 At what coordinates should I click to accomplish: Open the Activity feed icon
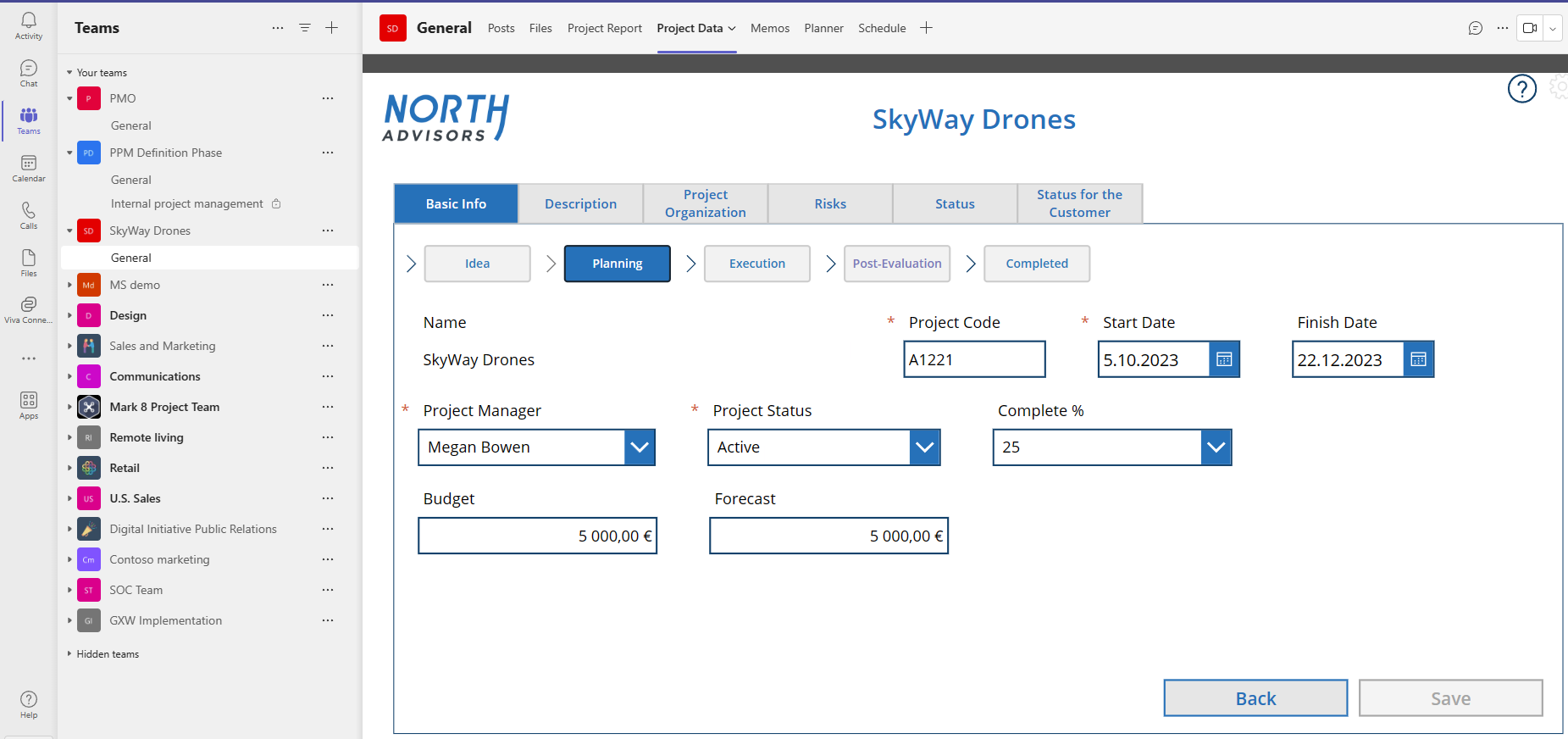pos(28,25)
